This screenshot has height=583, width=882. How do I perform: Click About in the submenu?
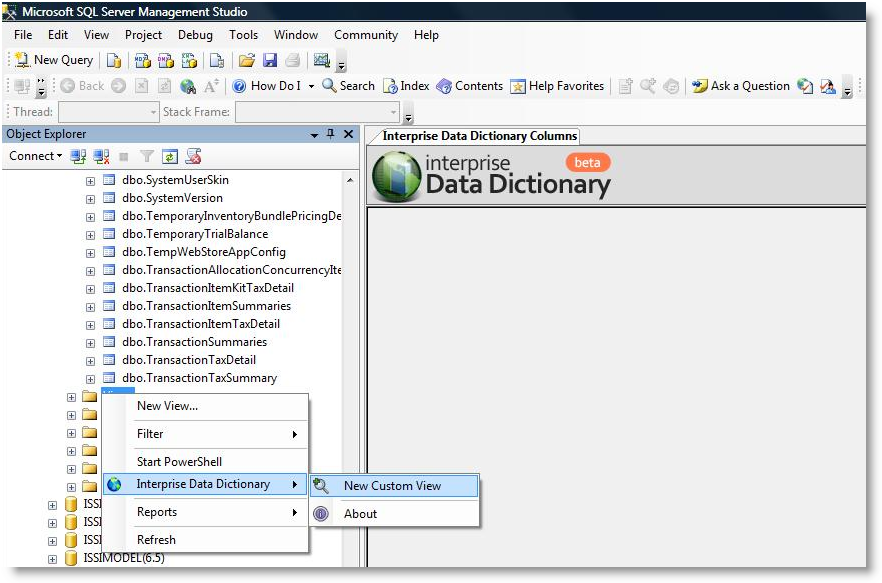point(360,514)
